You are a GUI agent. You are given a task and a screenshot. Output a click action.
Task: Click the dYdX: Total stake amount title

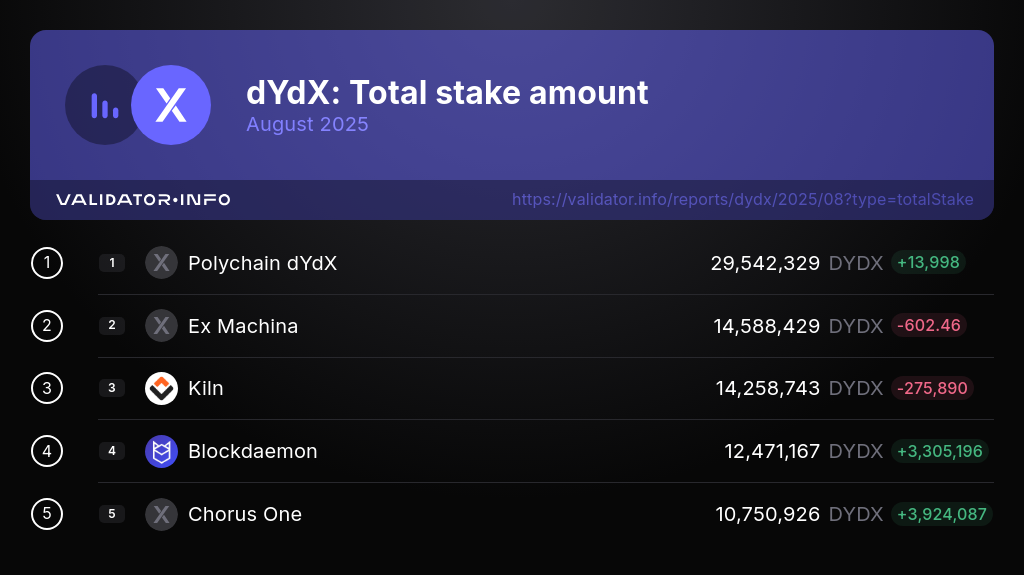pos(447,93)
